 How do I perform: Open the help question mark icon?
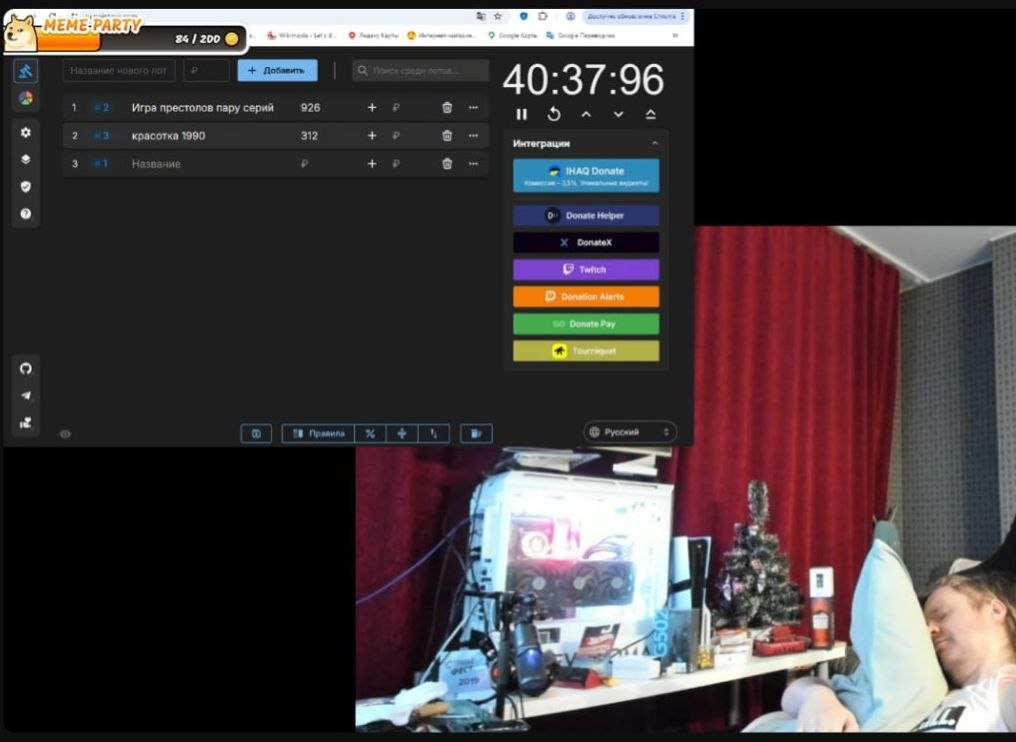26,214
